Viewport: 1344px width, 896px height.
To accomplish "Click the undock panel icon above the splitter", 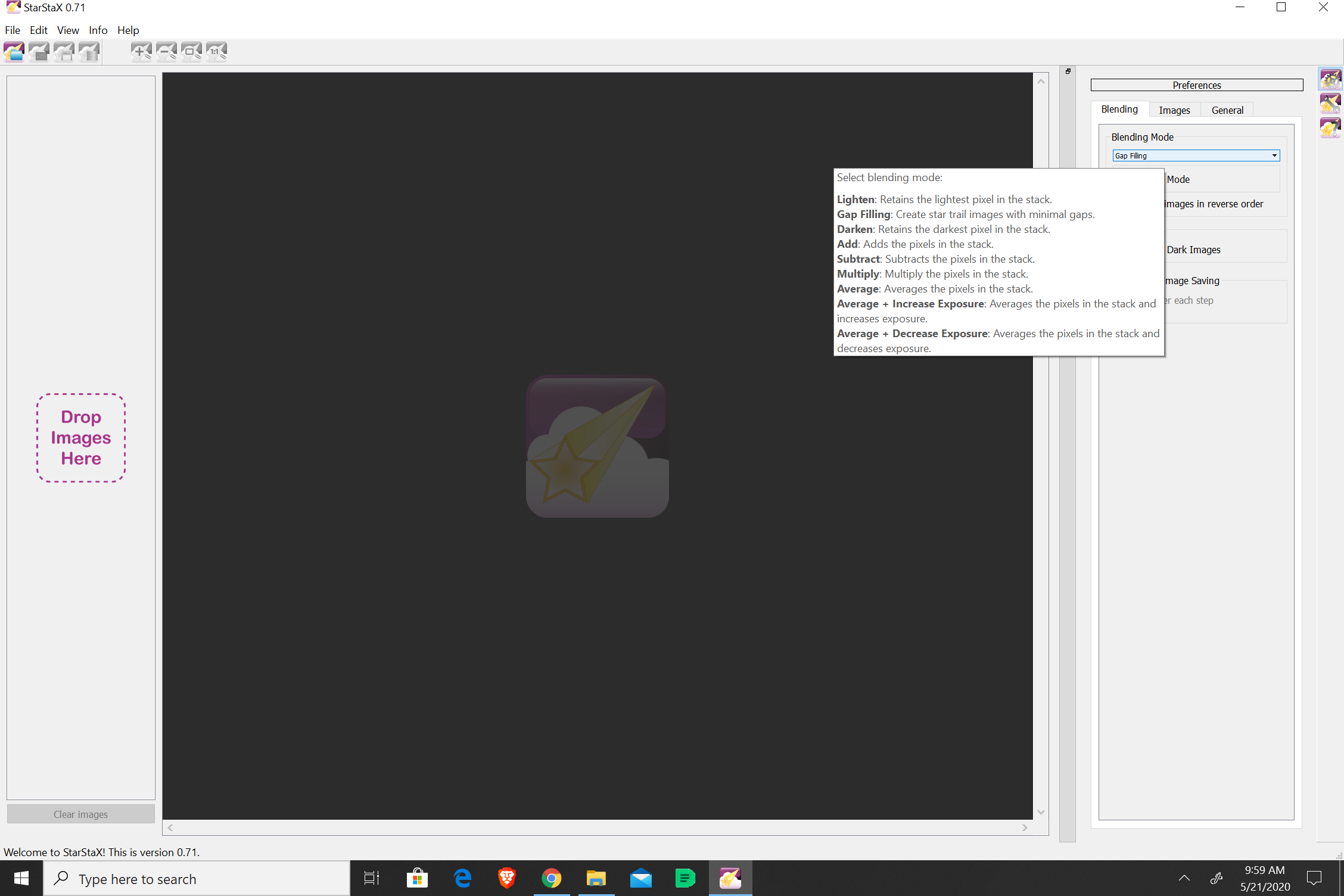I will pos(1068,71).
